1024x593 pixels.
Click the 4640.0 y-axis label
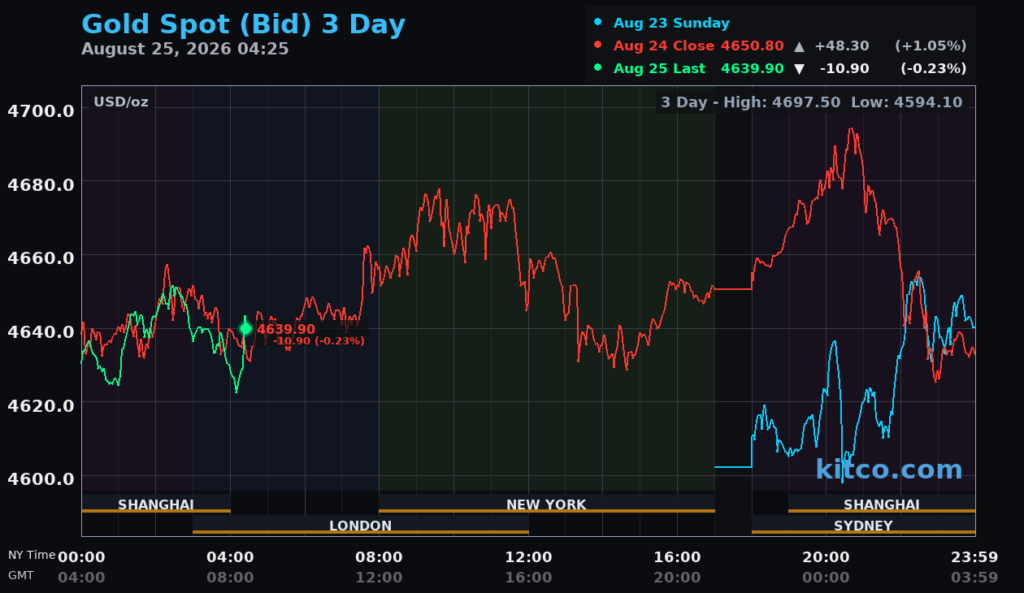pyautogui.click(x=40, y=332)
